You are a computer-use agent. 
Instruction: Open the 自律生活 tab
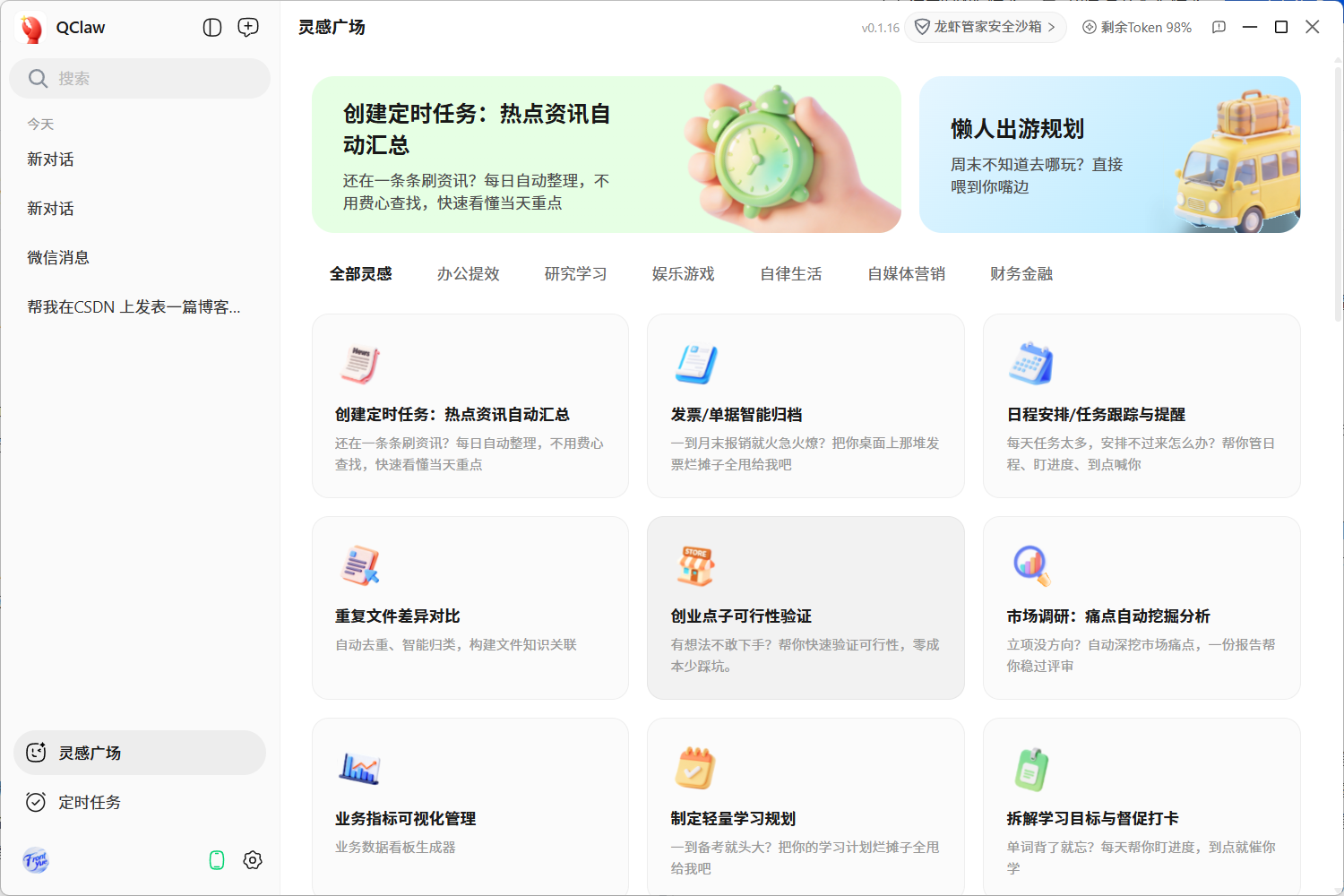(791, 274)
